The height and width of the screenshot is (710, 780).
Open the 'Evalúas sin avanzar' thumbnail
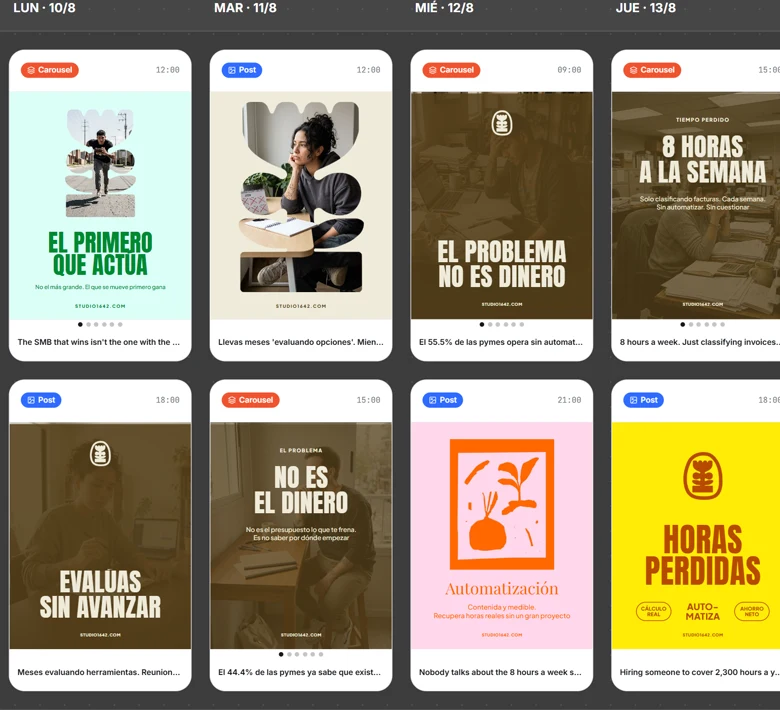(100, 535)
